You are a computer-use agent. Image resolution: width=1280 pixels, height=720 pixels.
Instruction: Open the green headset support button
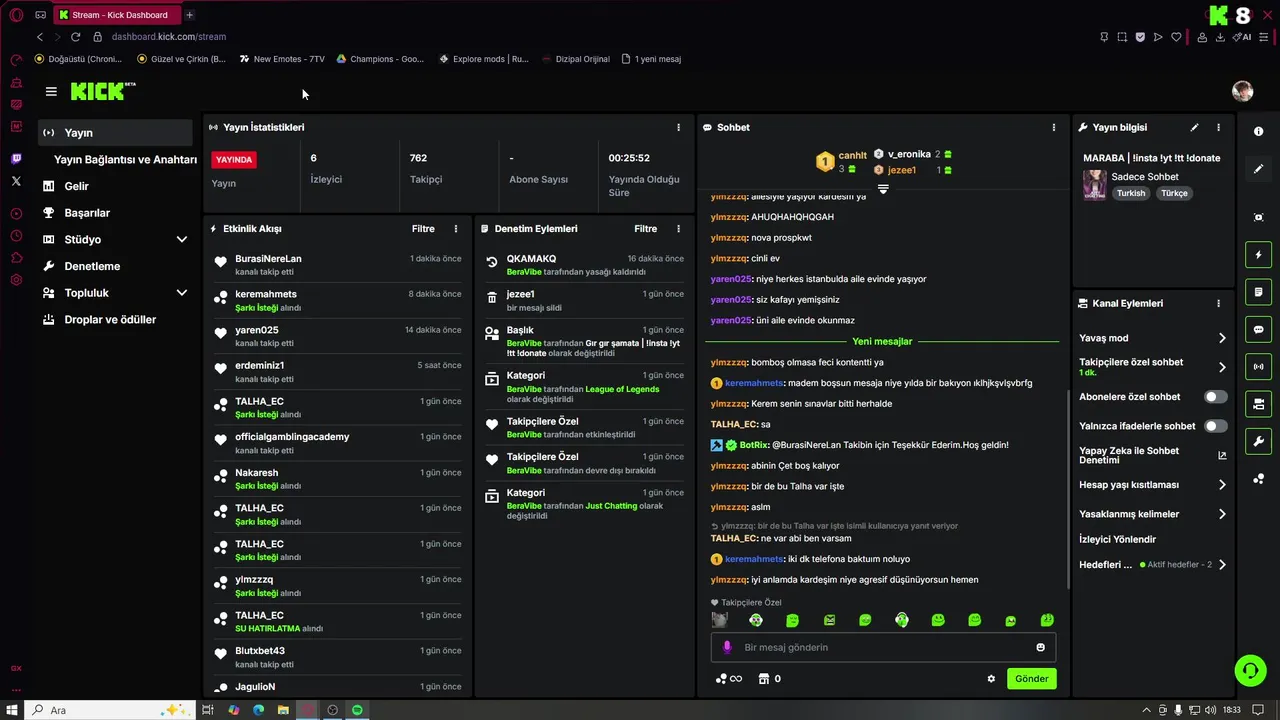[x=1250, y=670]
